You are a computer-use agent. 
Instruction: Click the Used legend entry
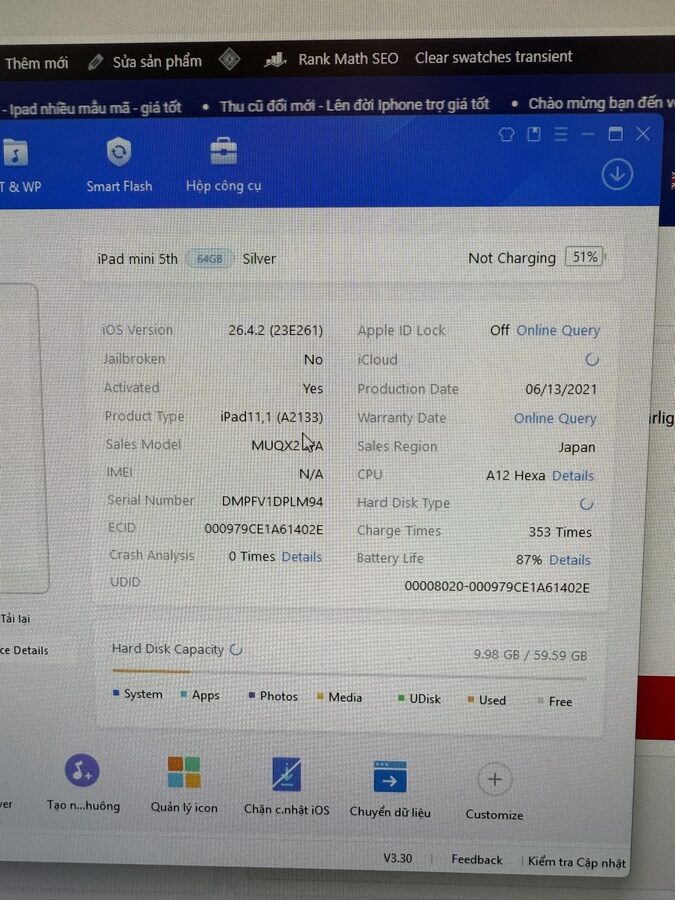tap(487, 700)
